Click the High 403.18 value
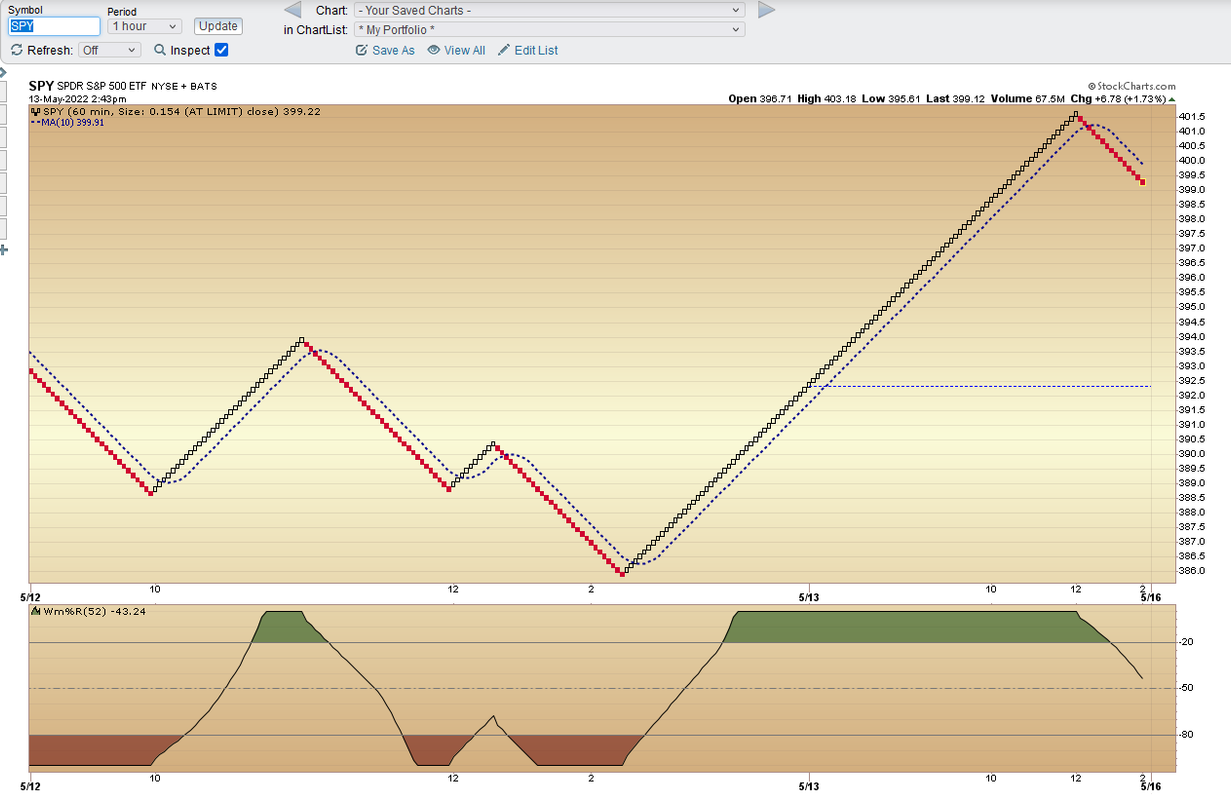 pos(826,99)
